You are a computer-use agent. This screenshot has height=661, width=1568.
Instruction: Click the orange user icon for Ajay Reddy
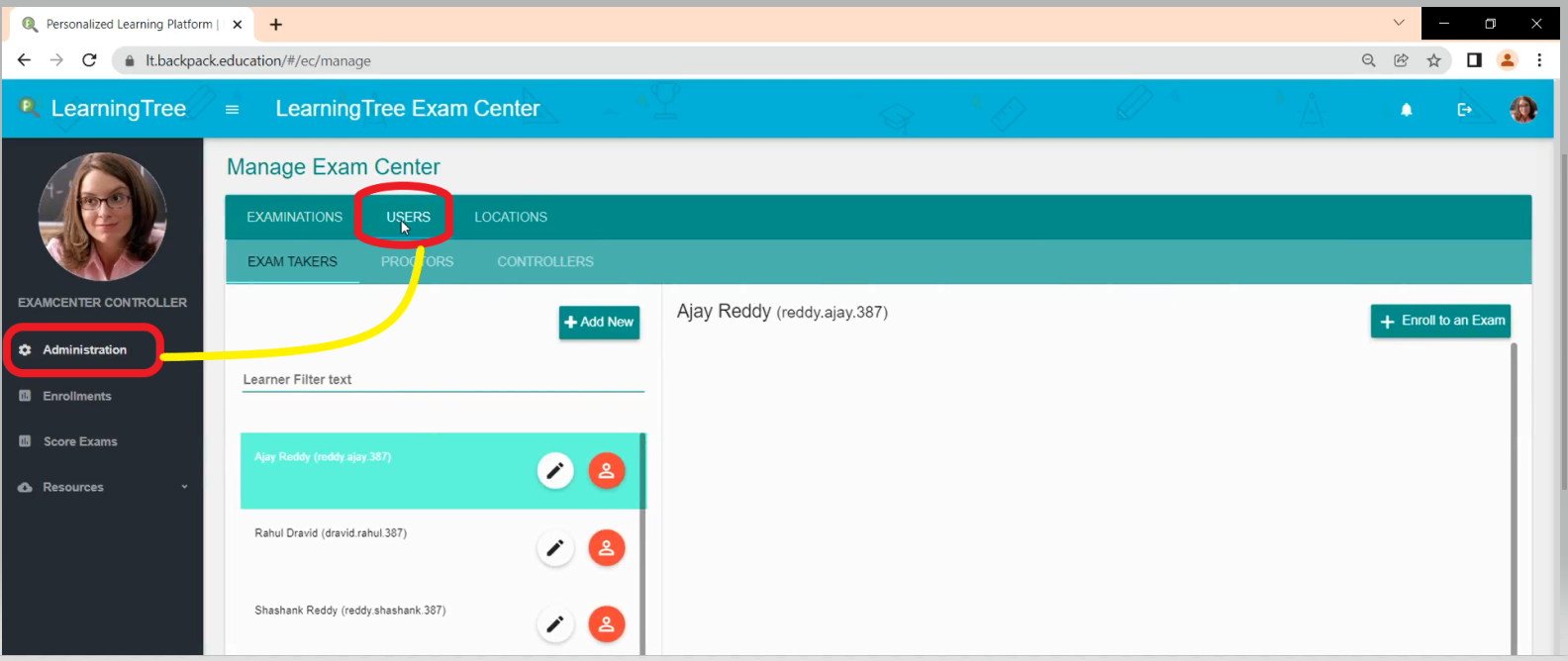tap(606, 471)
